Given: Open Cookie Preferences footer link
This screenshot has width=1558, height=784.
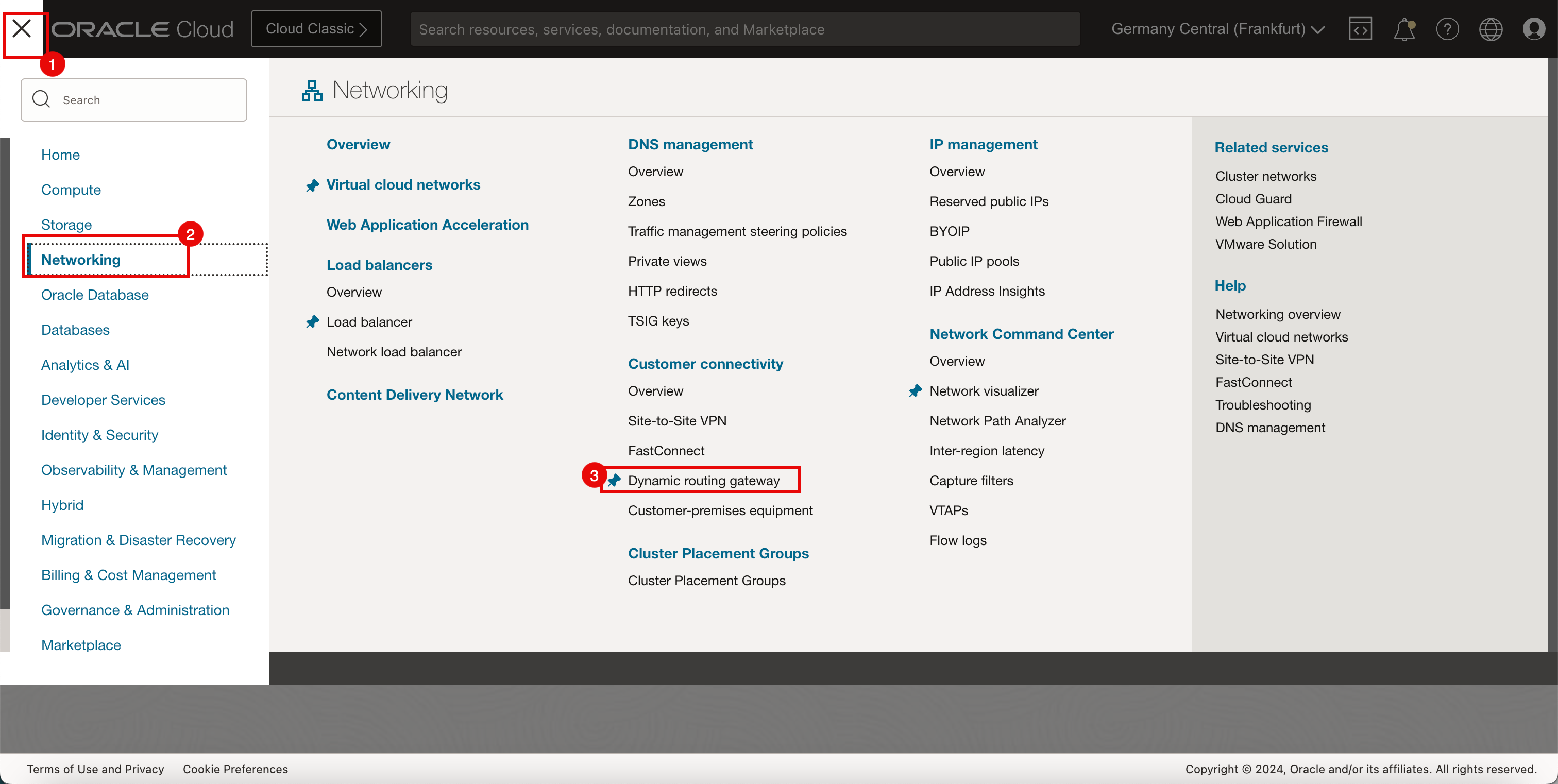Looking at the screenshot, I should [x=235, y=768].
